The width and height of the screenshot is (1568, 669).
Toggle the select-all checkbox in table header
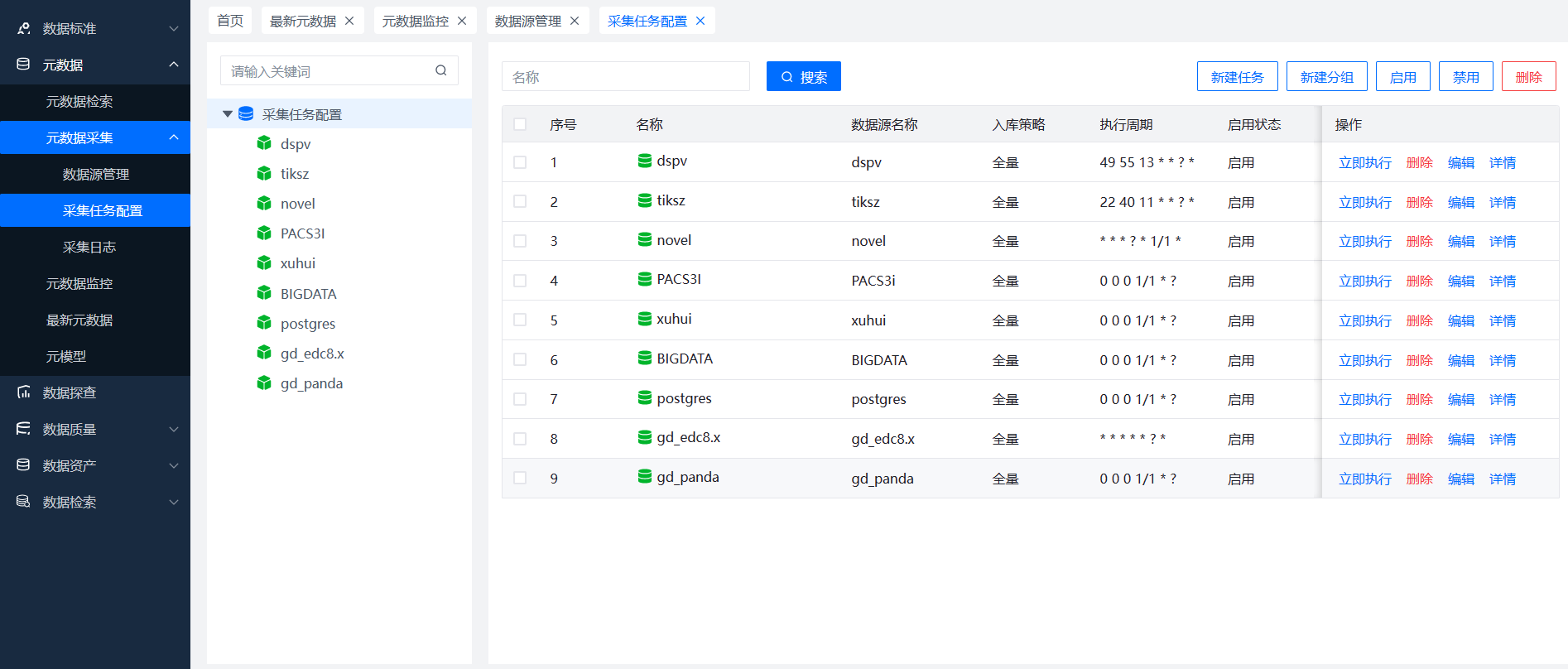pyautogui.click(x=520, y=124)
